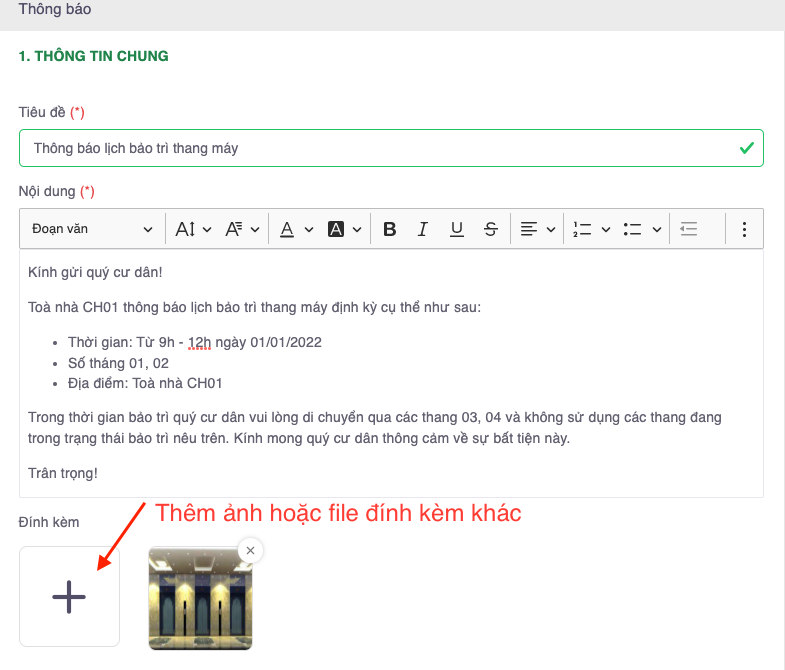Image resolution: width=785 pixels, height=670 pixels.
Task: Open the font color picker
Action: pyautogui.click(x=295, y=229)
